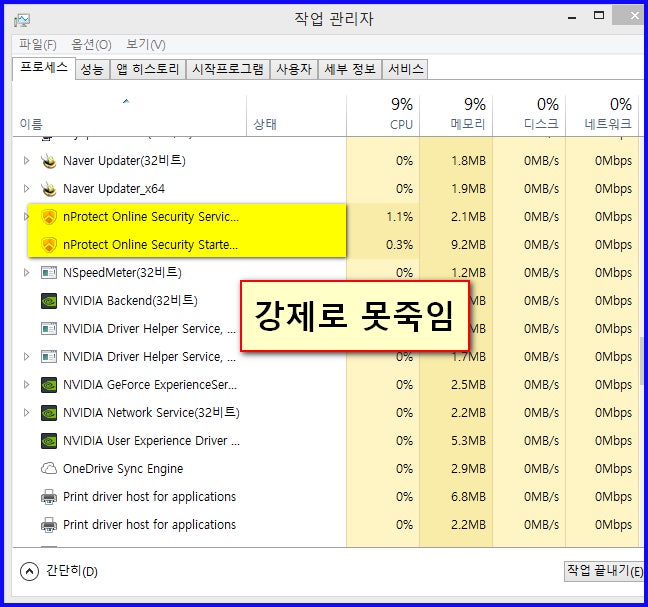Expand the 1.7MB NVIDIA Driver Helper Service group
Screen dimensions: 648x607
[x=26, y=357]
